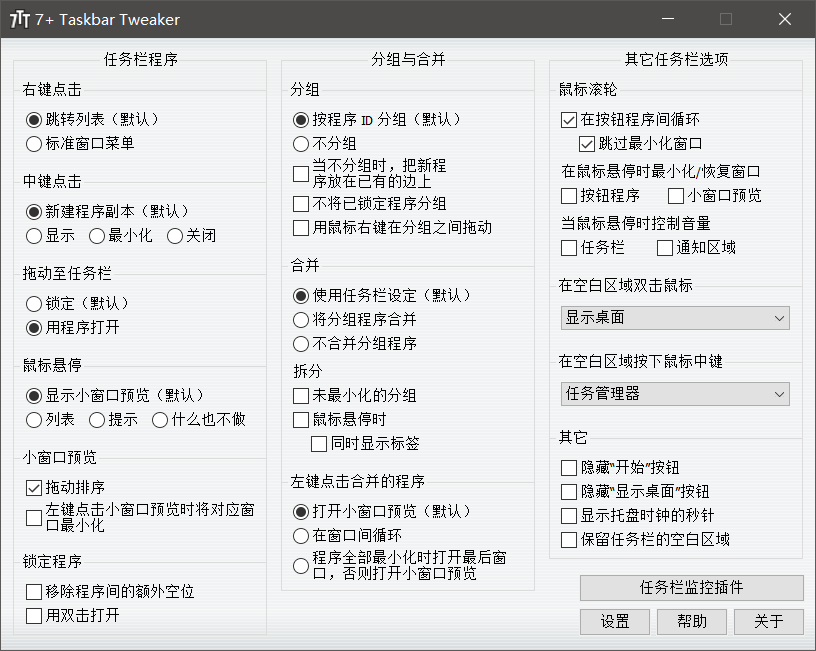The width and height of the screenshot is (816, 651).
Task: Click the 7+ Taskbar Tweaker title bar icon
Action: (x=19, y=20)
